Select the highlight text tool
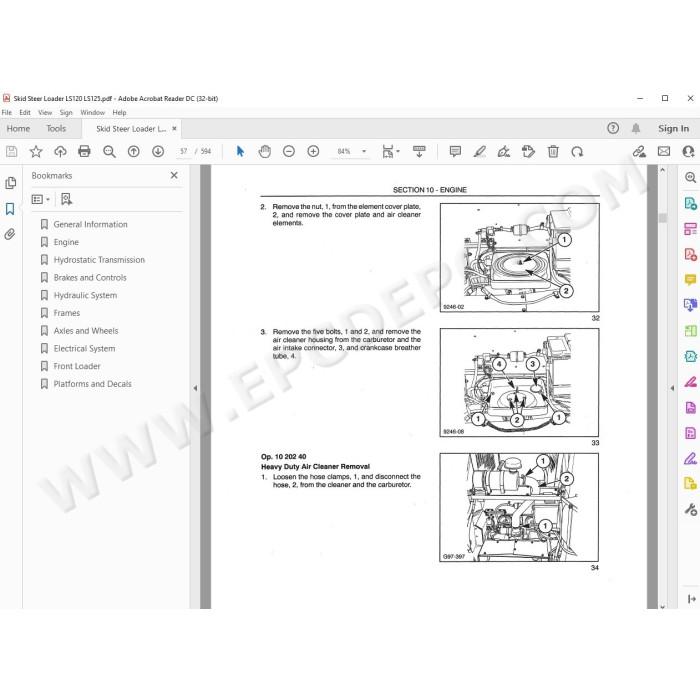Screen dimensions: 700x700 (x=479, y=152)
